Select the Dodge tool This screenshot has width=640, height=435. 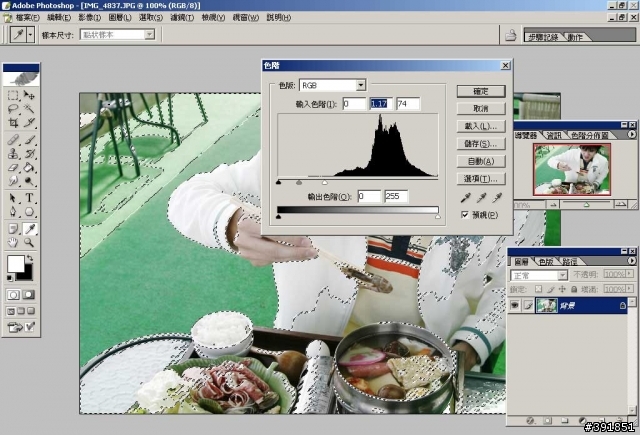coord(29,181)
